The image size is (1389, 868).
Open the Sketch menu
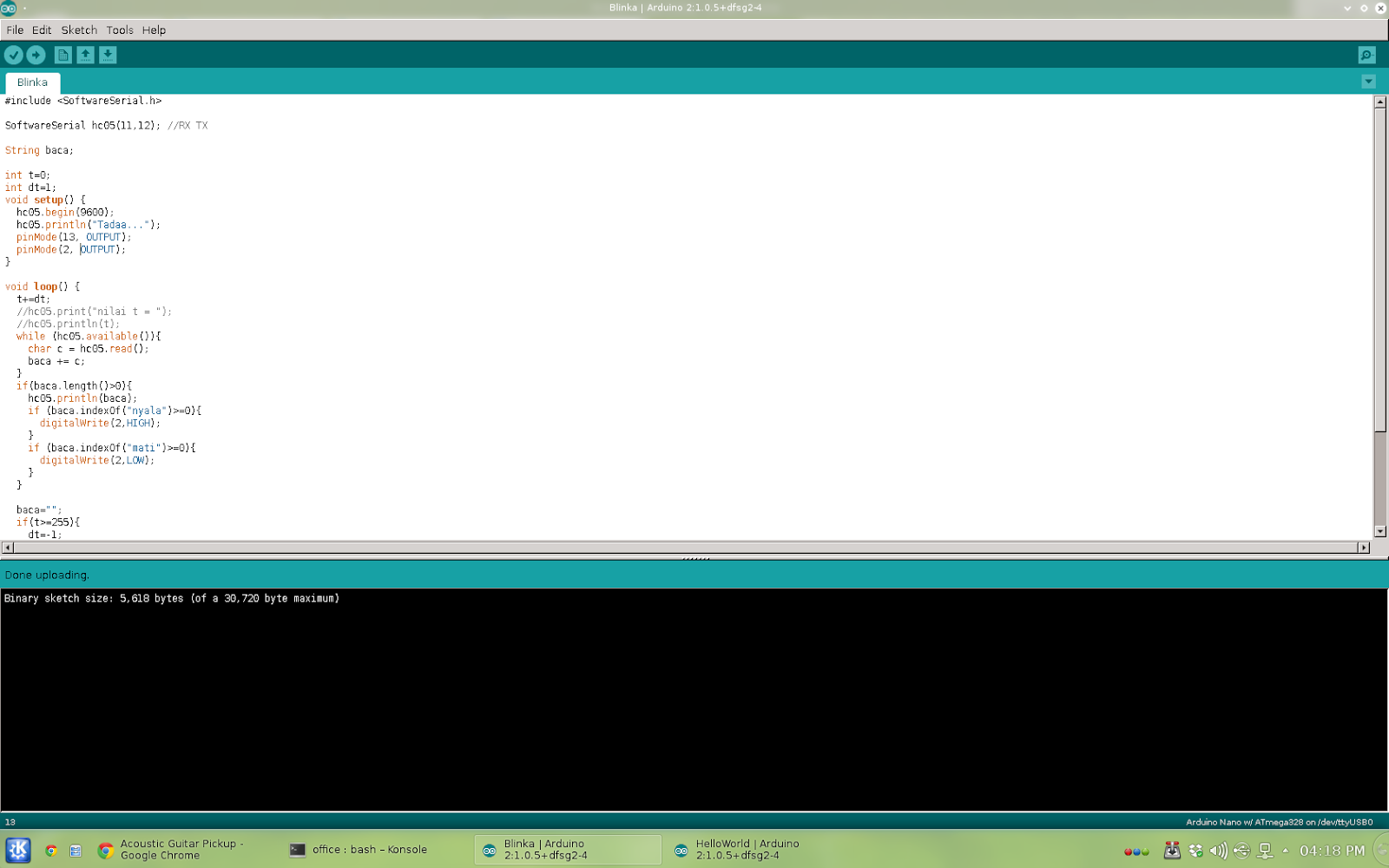click(x=79, y=30)
